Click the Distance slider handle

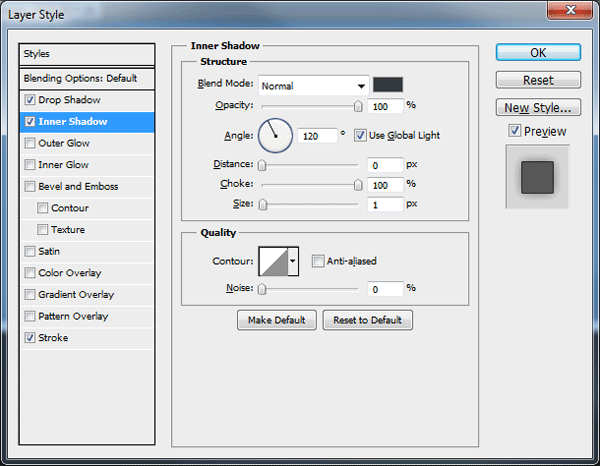(x=262, y=165)
